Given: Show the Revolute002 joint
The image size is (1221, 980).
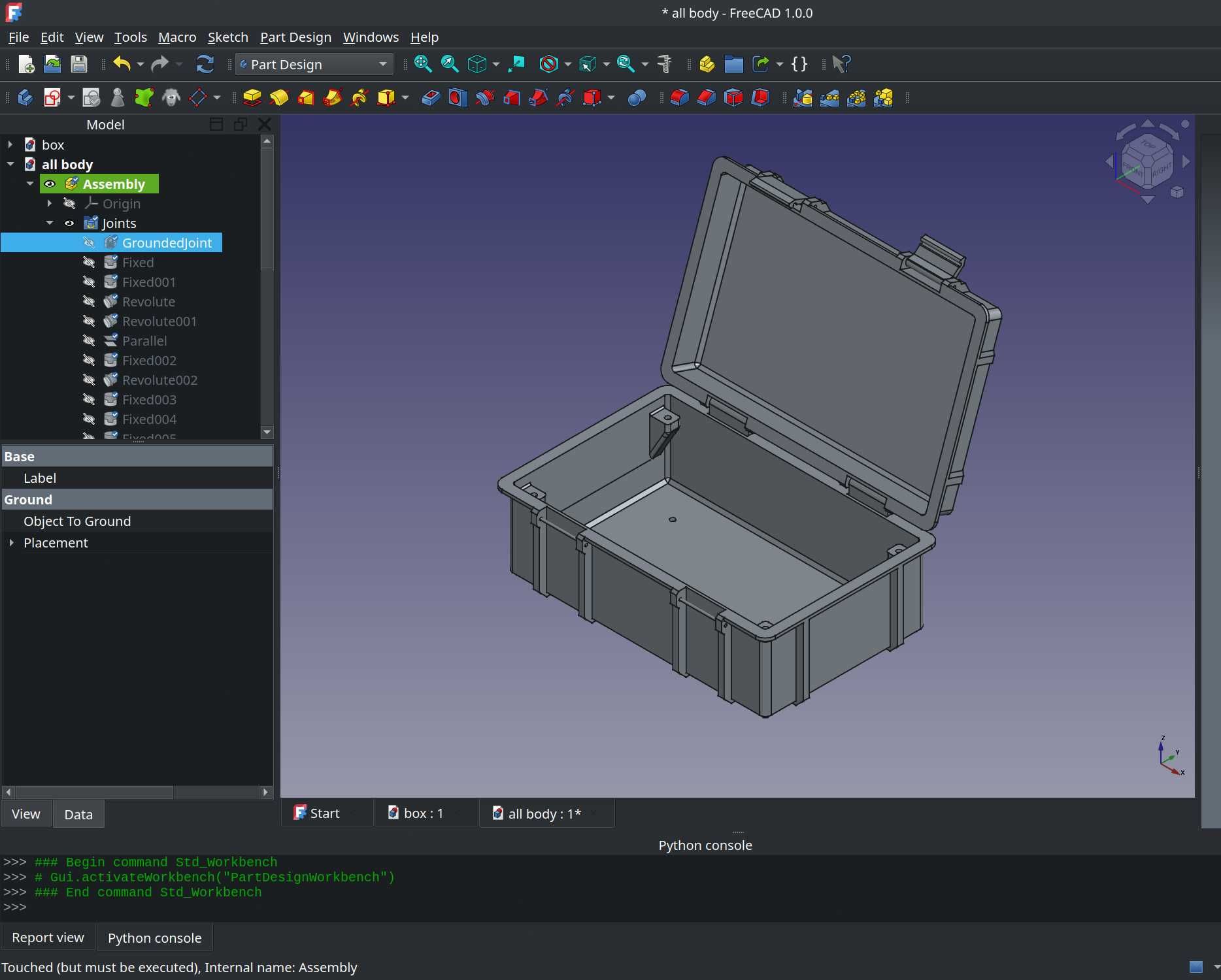Looking at the screenshot, I should (89, 380).
